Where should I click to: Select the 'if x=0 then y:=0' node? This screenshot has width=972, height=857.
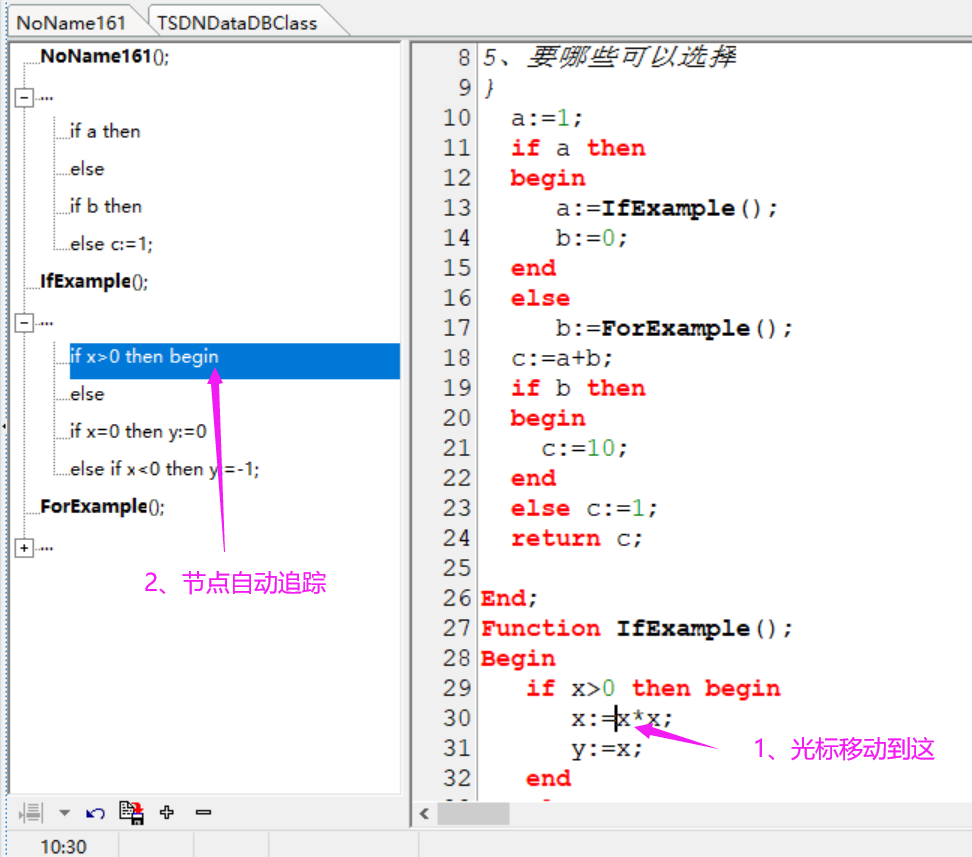tap(138, 432)
